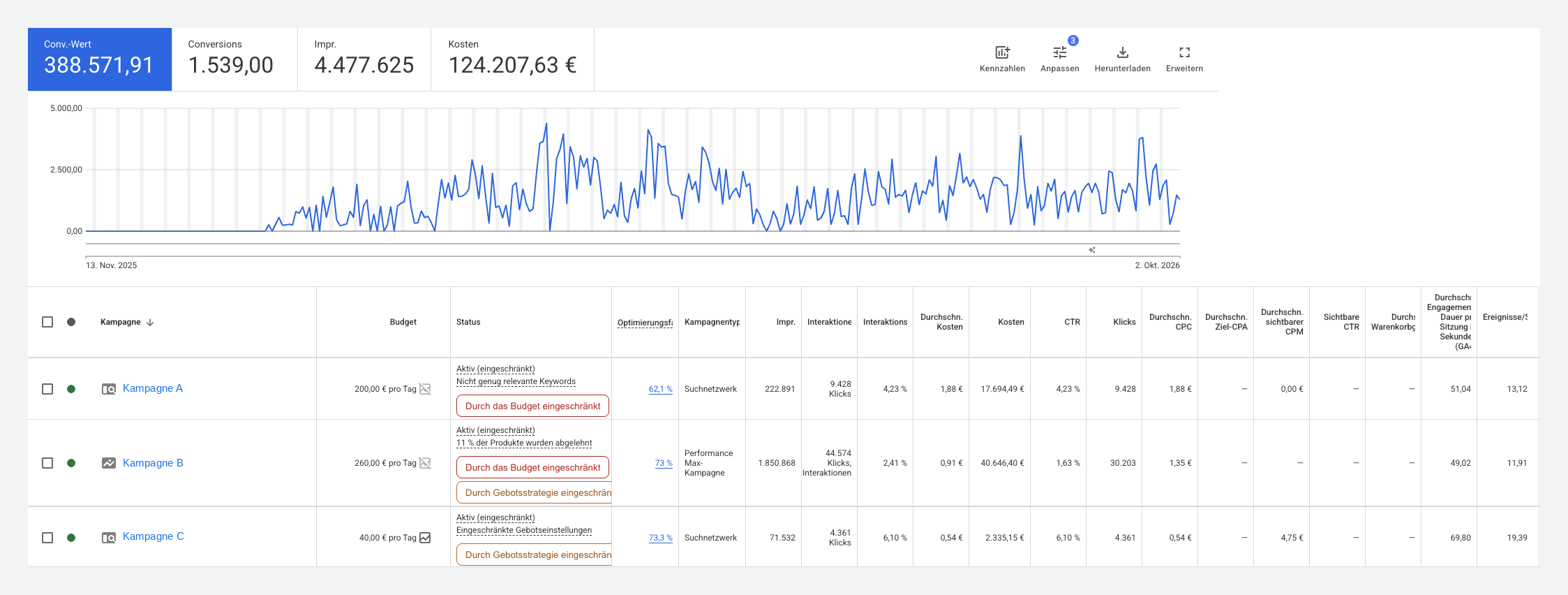Click the budget chart icon in Kampagne B row
This screenshot has height=595, width=1568.
coord(425,463)
